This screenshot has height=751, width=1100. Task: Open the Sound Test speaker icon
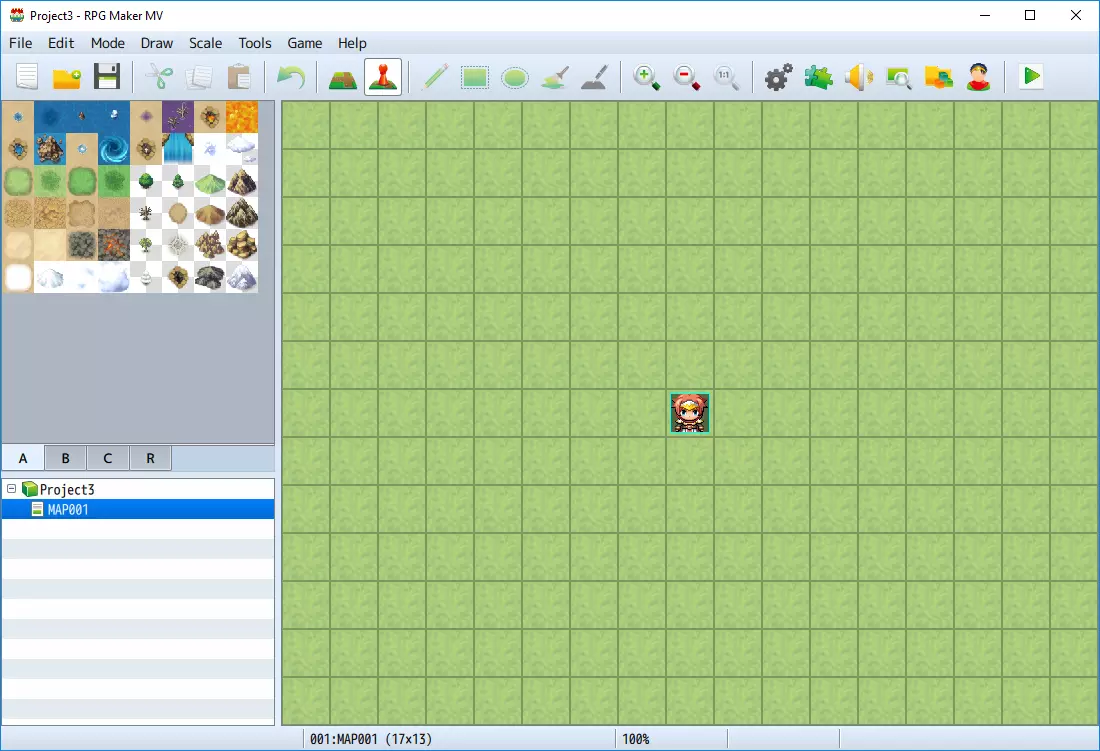(859, 76)
